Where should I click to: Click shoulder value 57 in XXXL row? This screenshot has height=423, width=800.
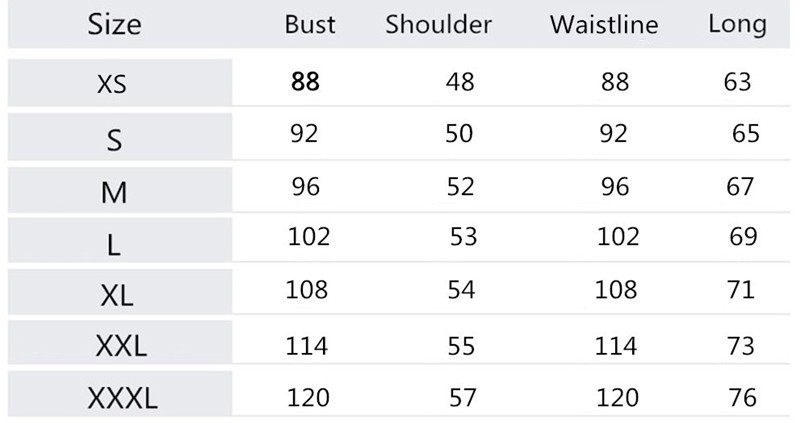463,398
